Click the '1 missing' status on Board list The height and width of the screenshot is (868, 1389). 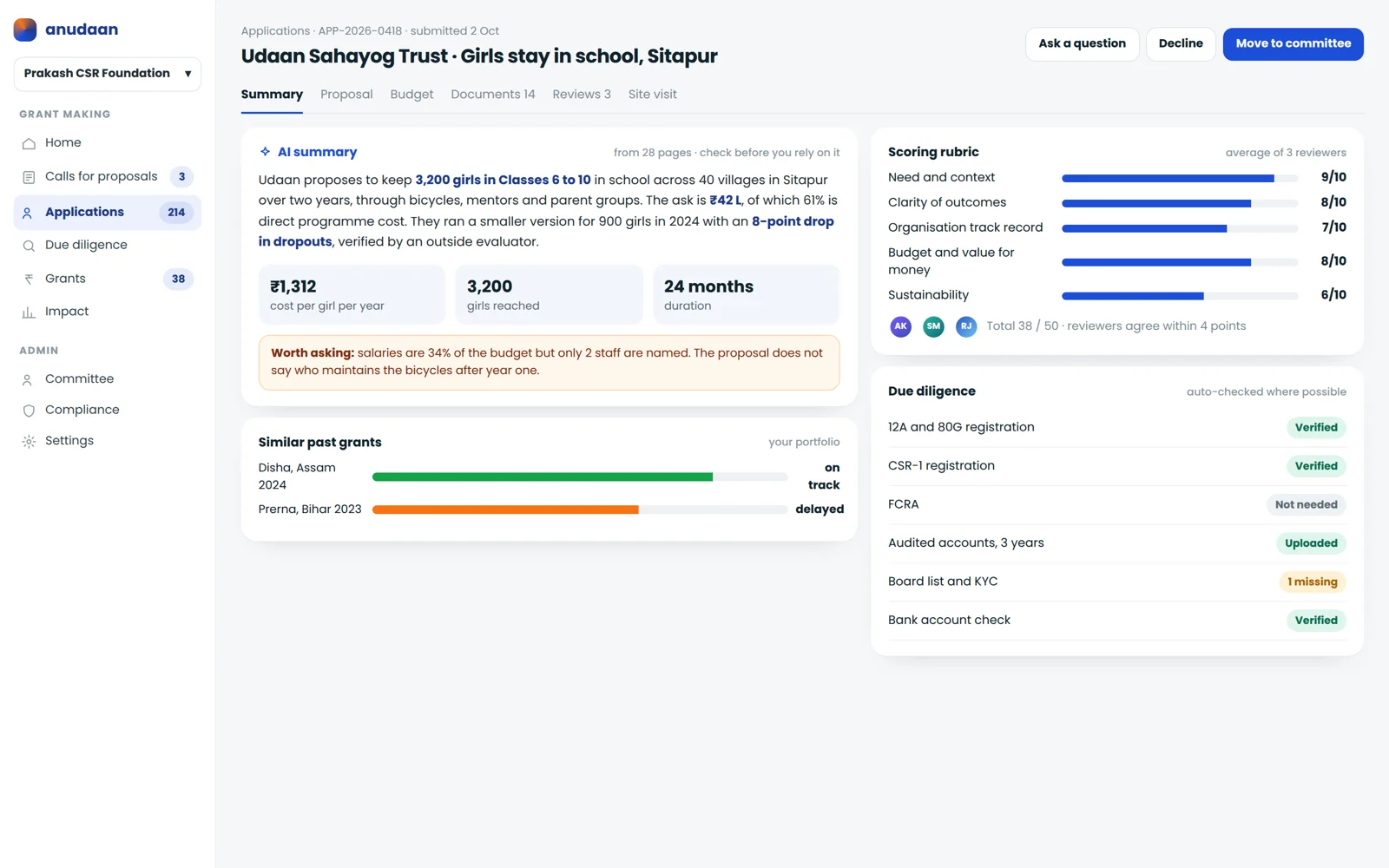(x=1312, y=582)
